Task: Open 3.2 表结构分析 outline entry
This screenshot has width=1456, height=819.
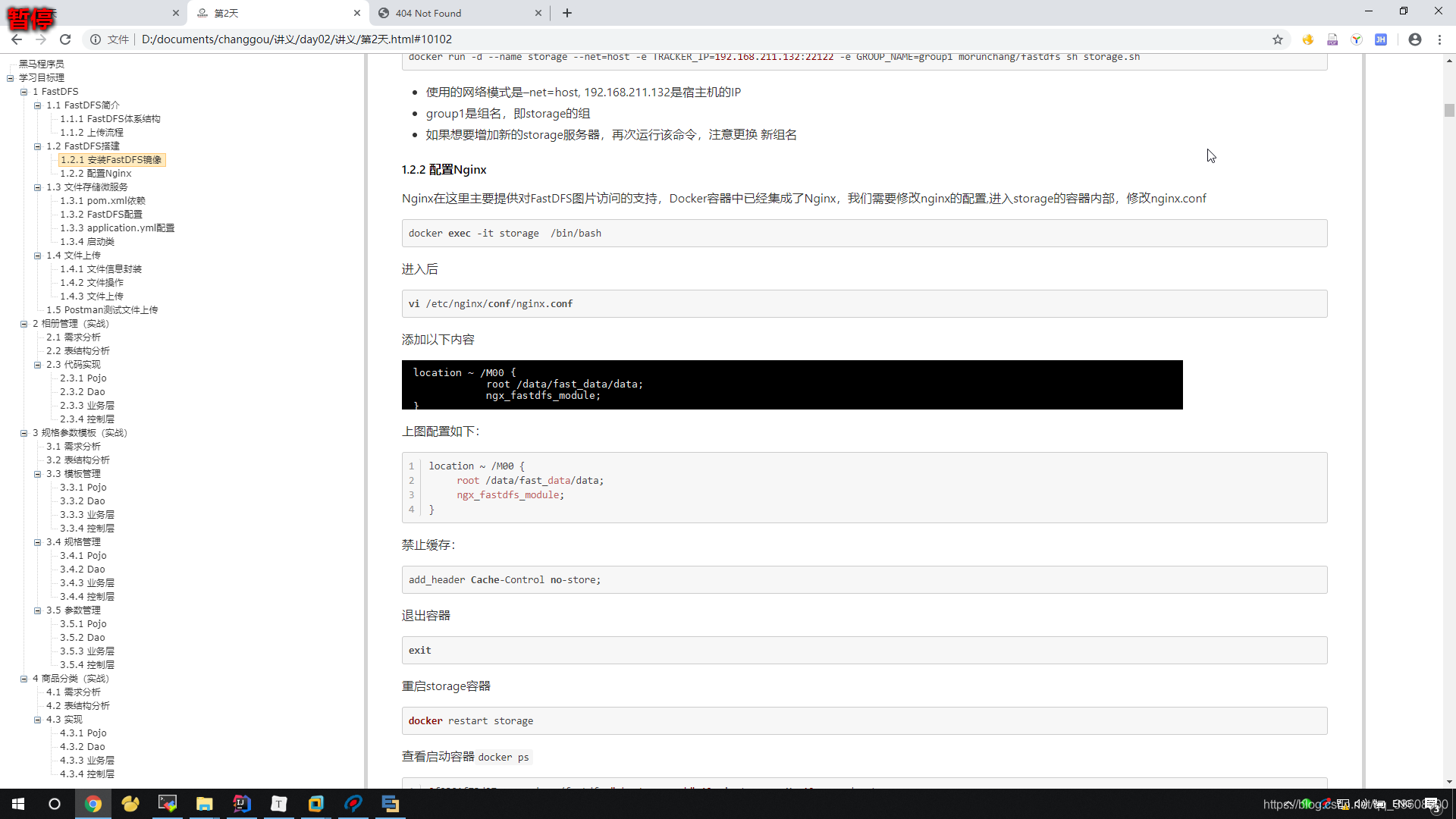Action: [x=77, y=460]
